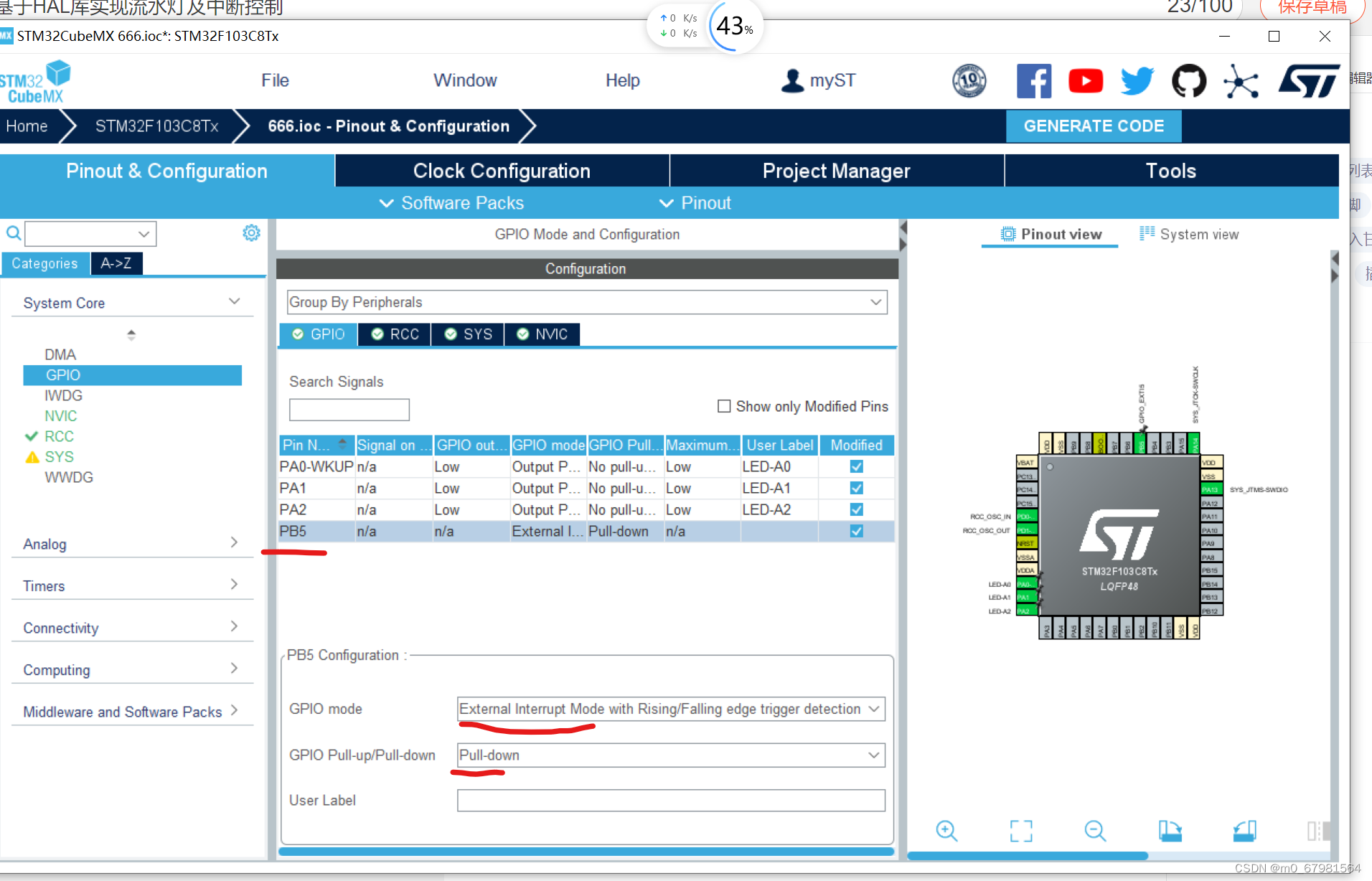Toggle Modified checkbox for PB5 row
The width and height of the screenshot is (1372, 881).
pos(856,531)
